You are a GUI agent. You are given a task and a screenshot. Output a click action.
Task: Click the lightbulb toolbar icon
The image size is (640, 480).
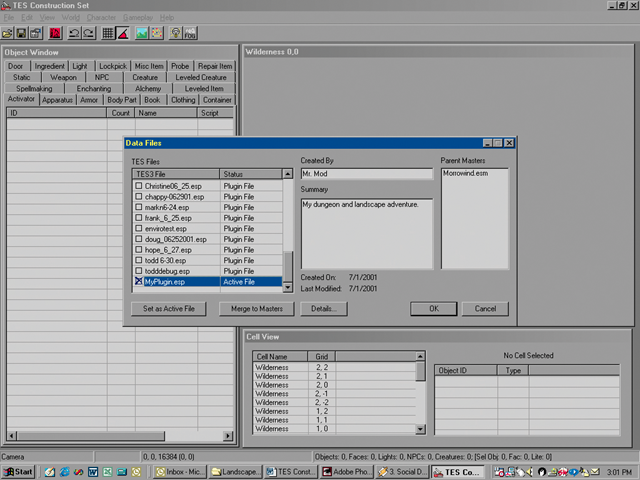(175, 33)
